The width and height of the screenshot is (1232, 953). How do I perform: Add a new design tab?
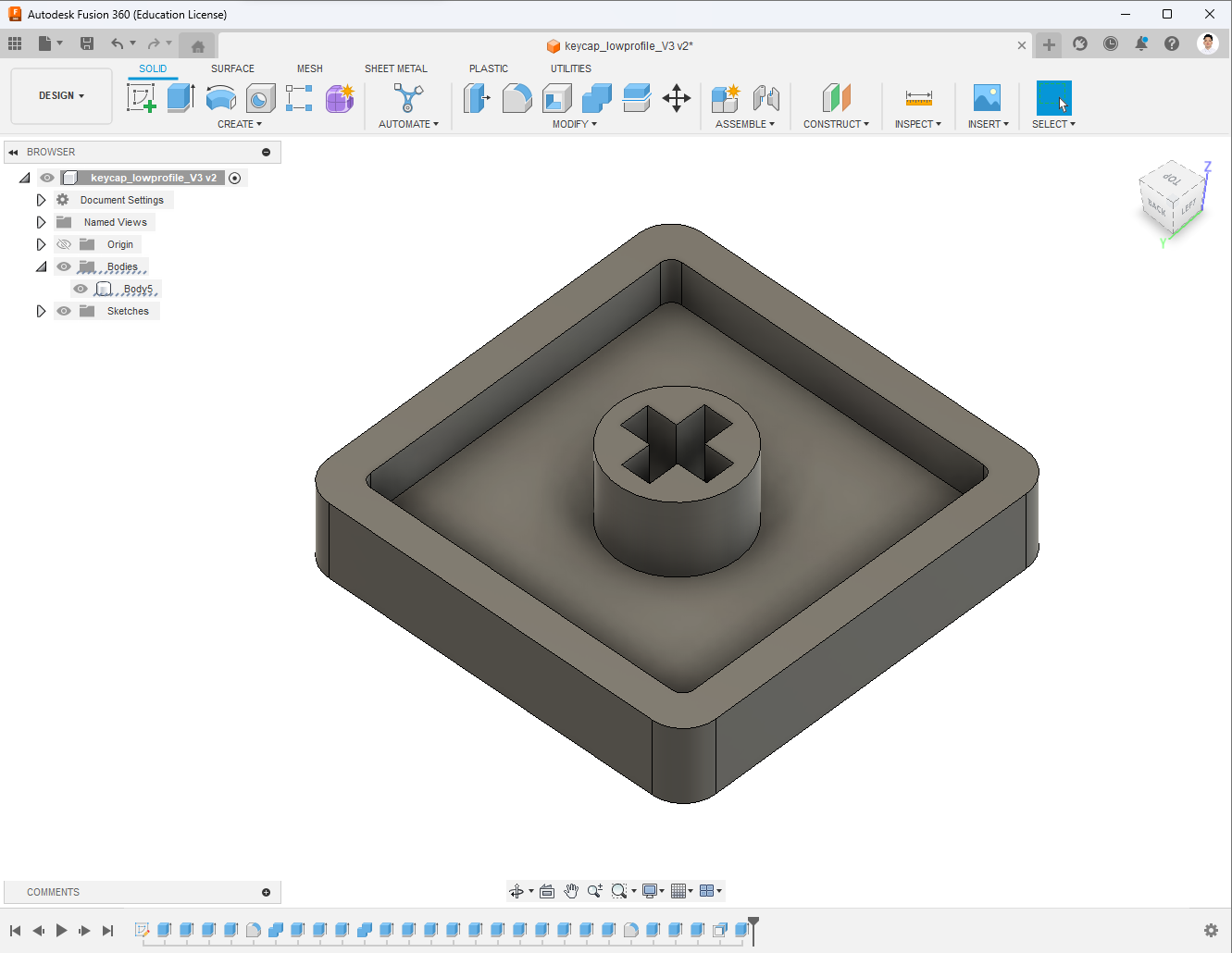(x=1049, y=44)
